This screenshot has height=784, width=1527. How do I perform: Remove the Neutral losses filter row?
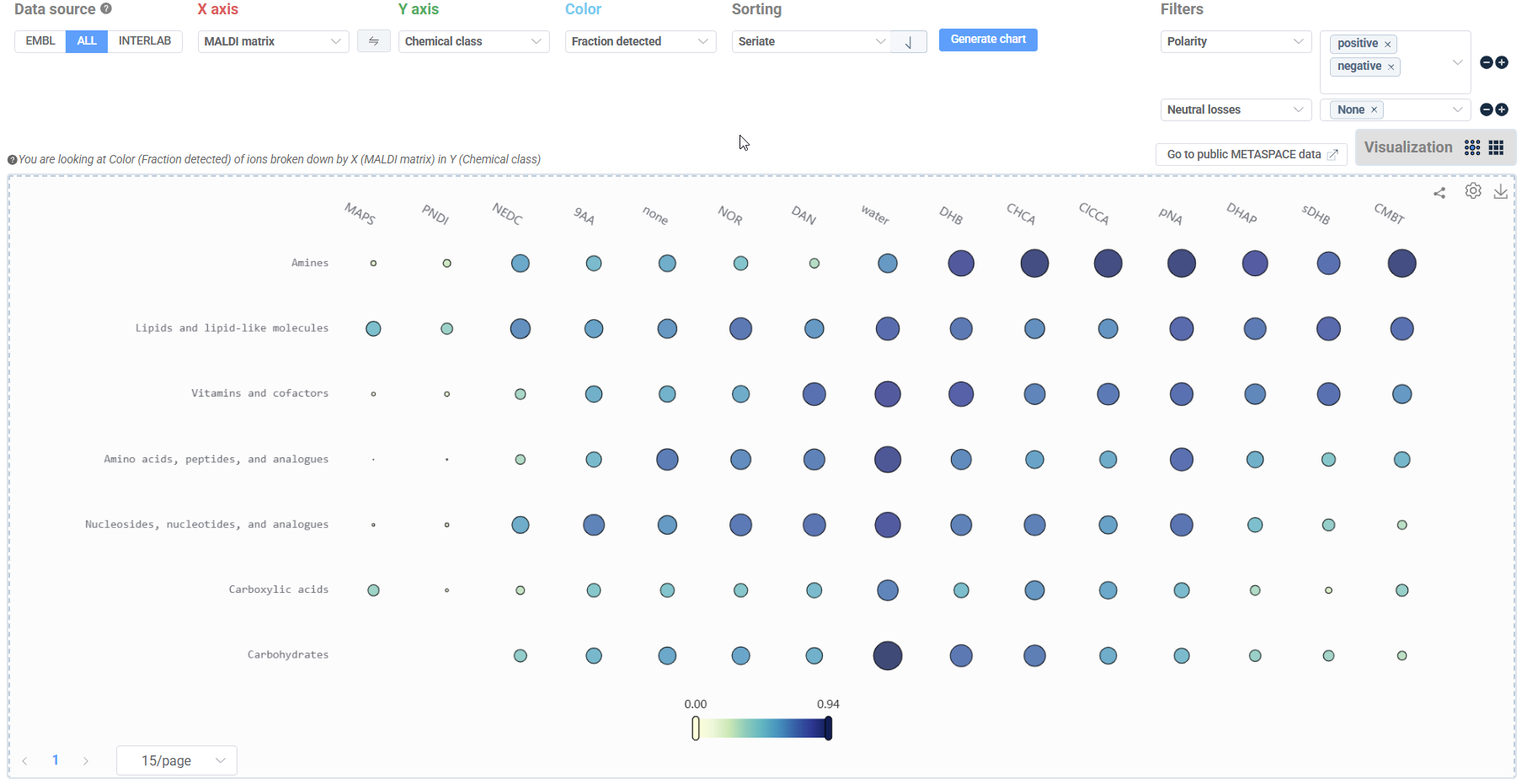click(1487, 109)
